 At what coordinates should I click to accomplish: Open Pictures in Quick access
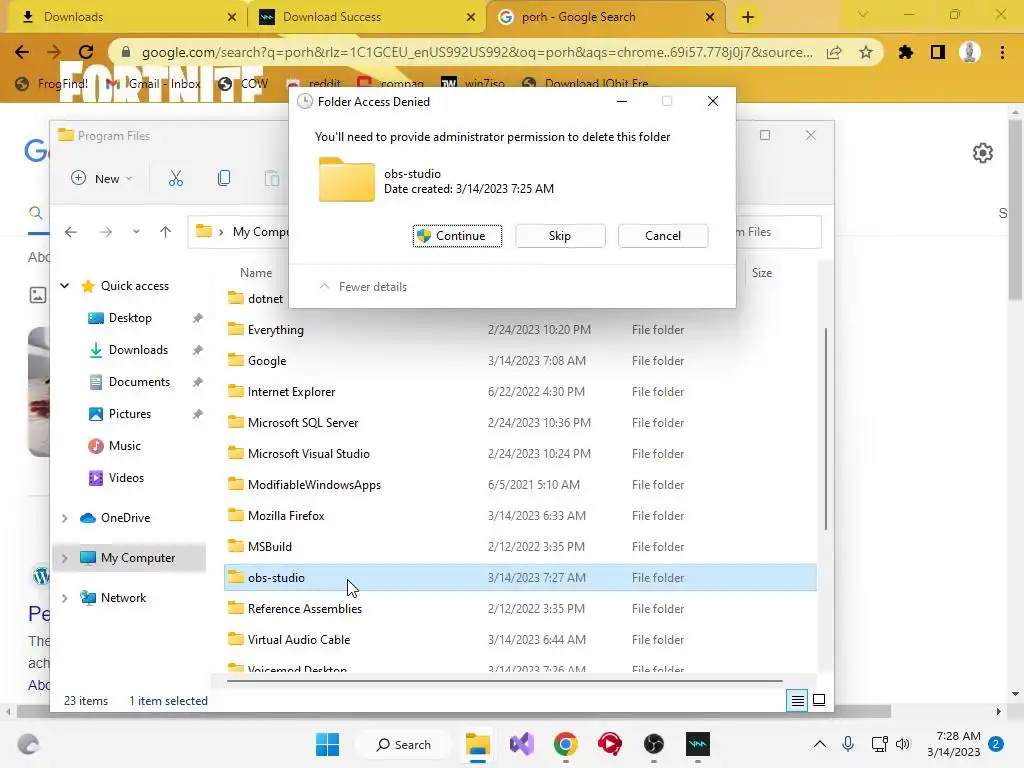129,414
